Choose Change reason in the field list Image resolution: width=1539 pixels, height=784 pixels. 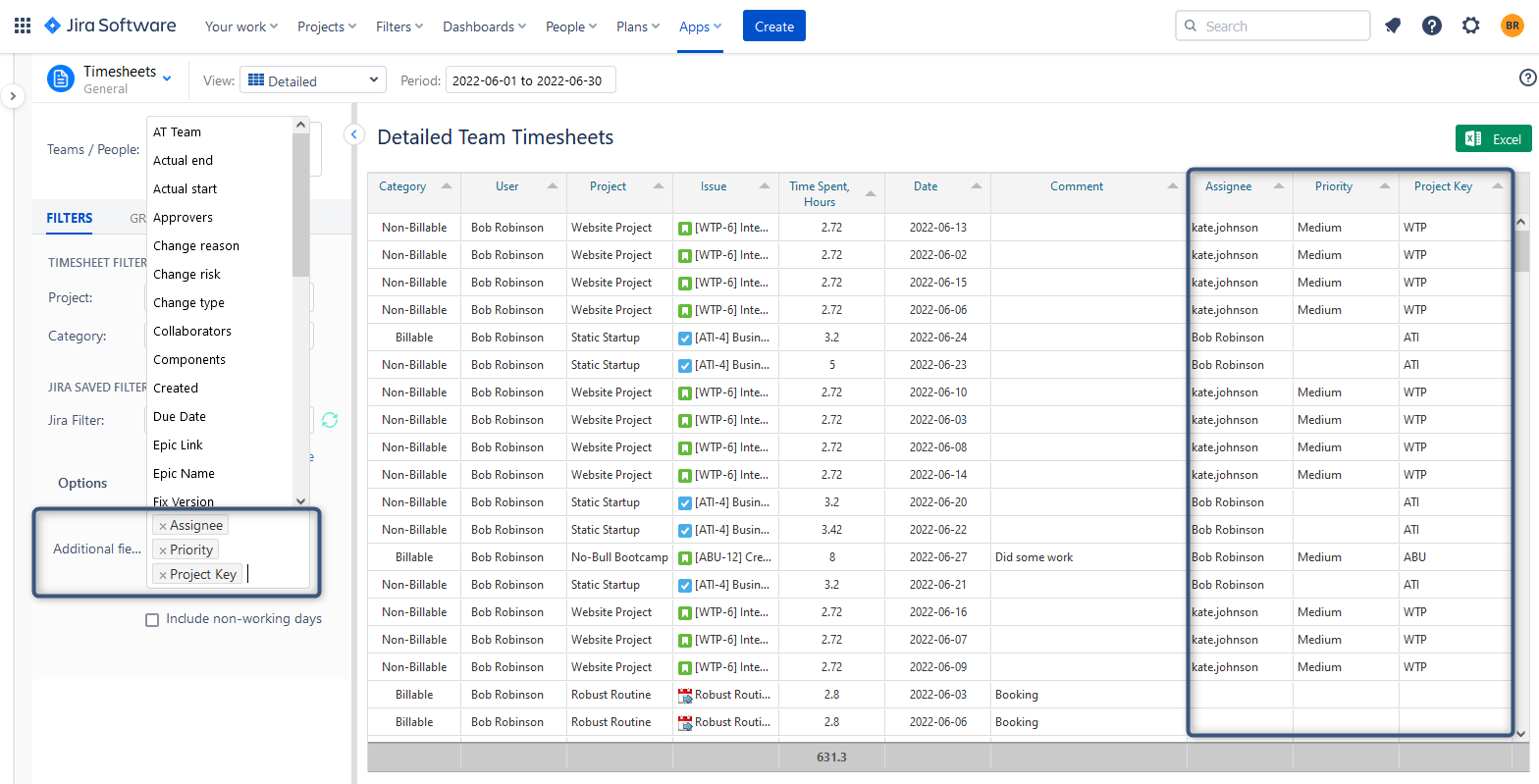[220, 246]
